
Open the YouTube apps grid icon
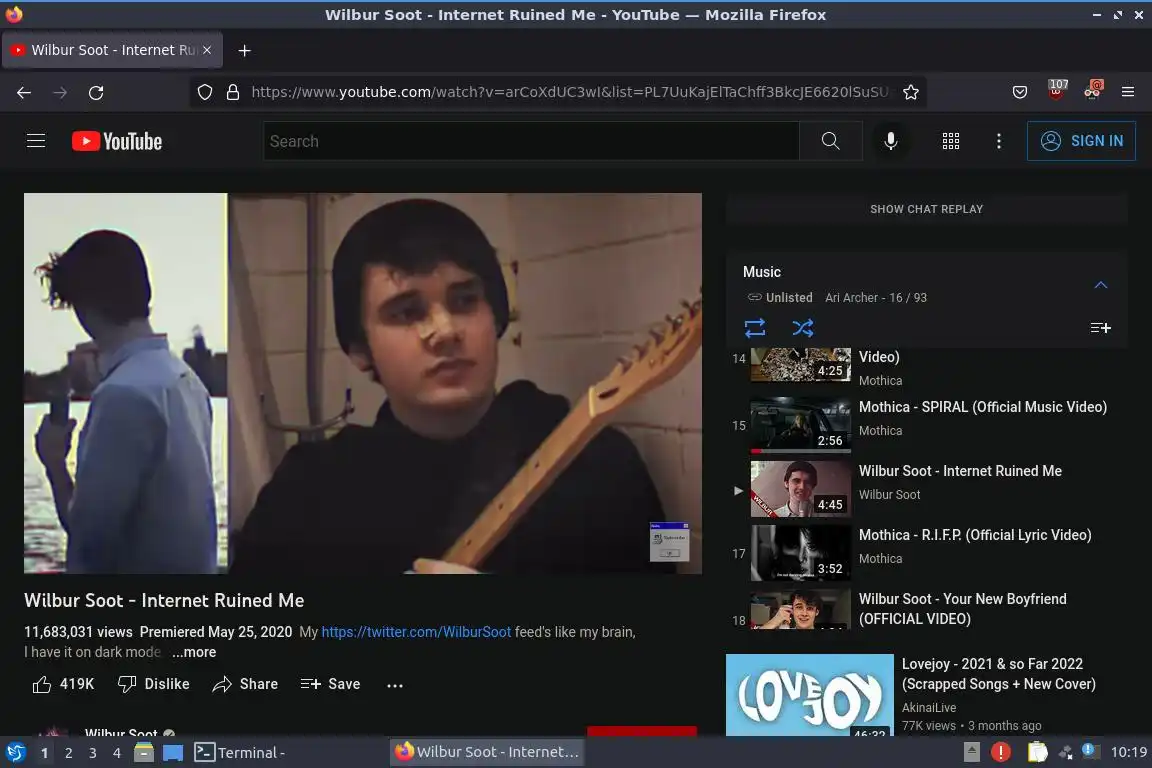tap(951, 141)
